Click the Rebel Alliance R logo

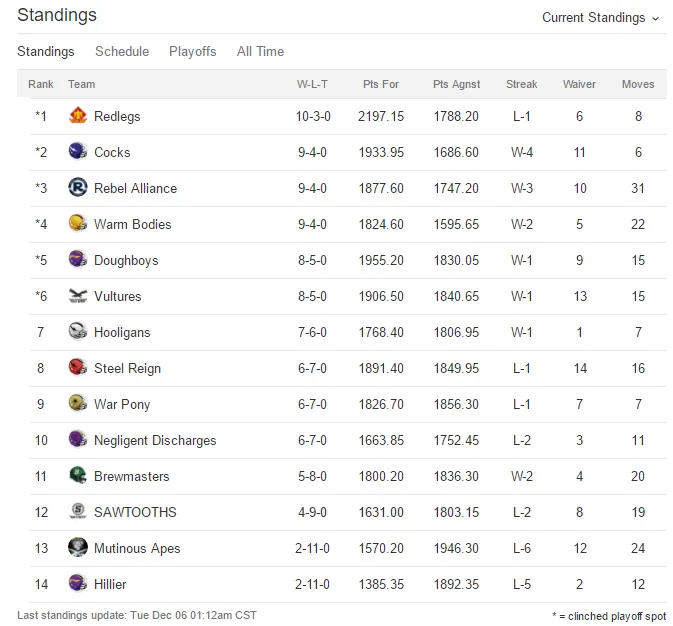[78, 188]
